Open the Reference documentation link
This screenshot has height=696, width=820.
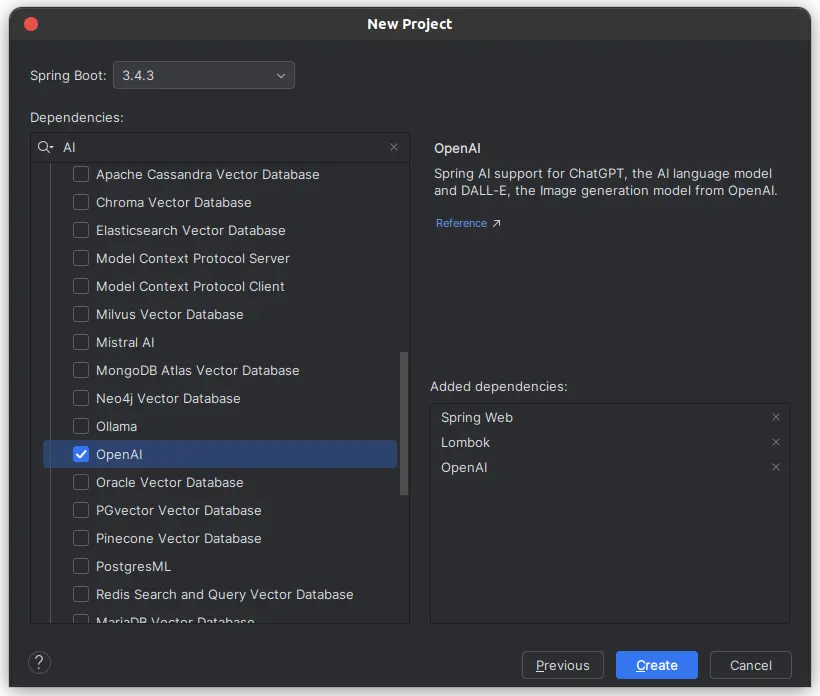tap(461, 223)
